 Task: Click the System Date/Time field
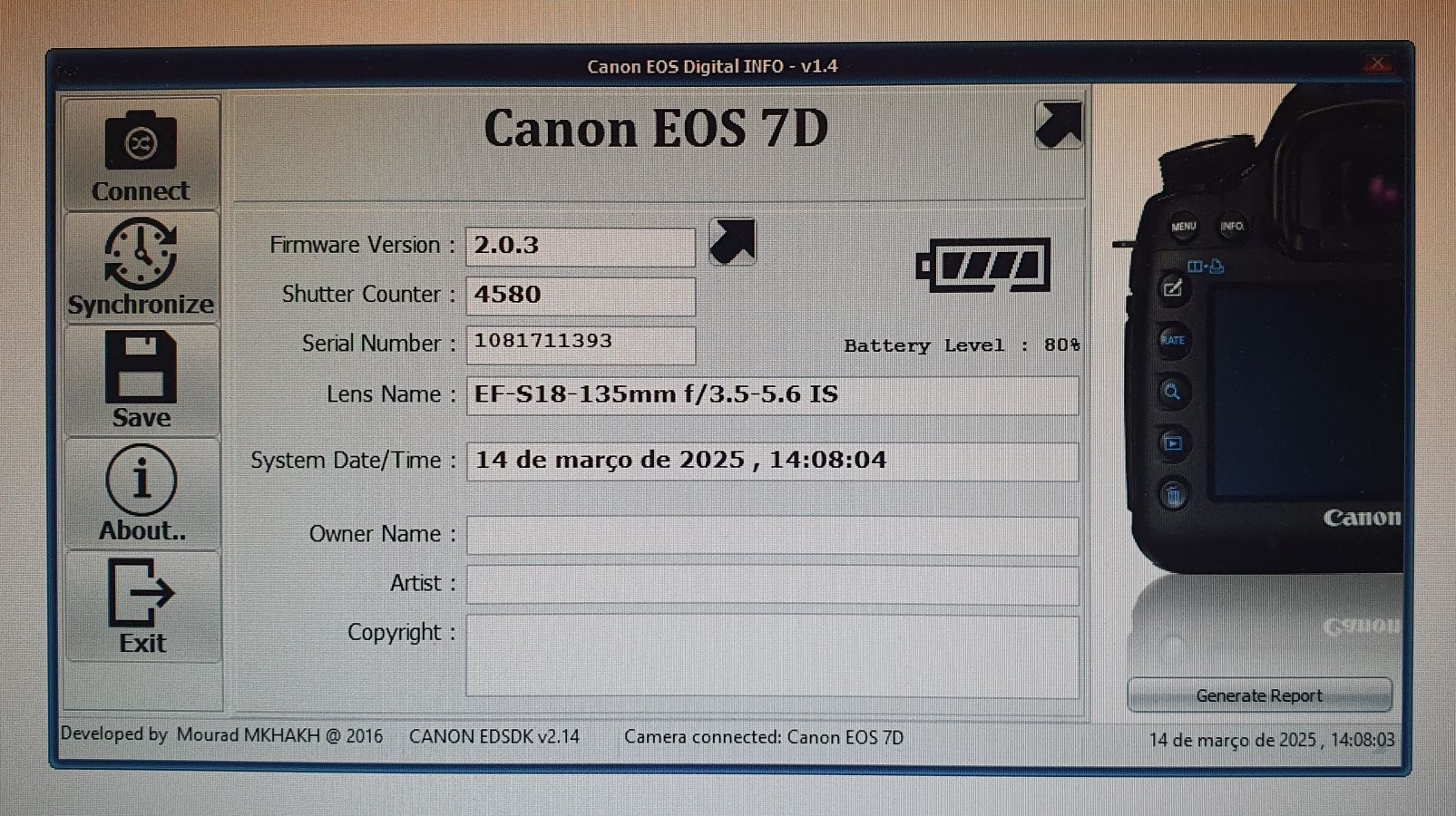(x=773, y=461)
